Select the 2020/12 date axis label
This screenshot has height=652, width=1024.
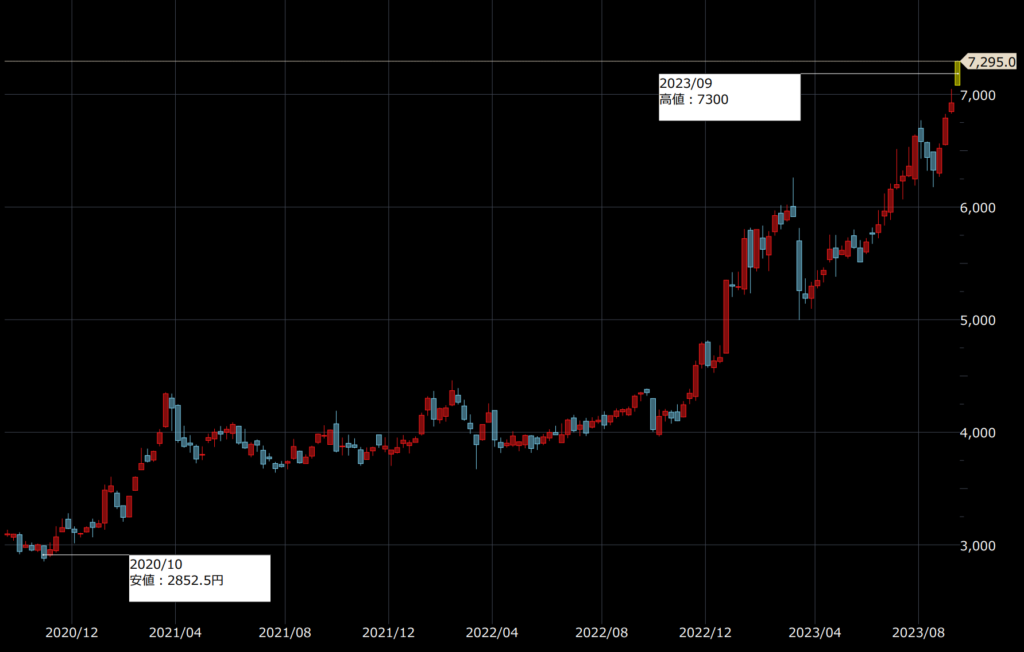tap(72, 632)
